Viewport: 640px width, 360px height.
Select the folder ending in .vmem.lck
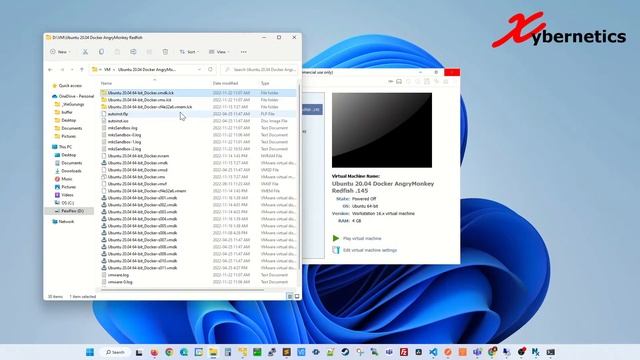(147, 107)
